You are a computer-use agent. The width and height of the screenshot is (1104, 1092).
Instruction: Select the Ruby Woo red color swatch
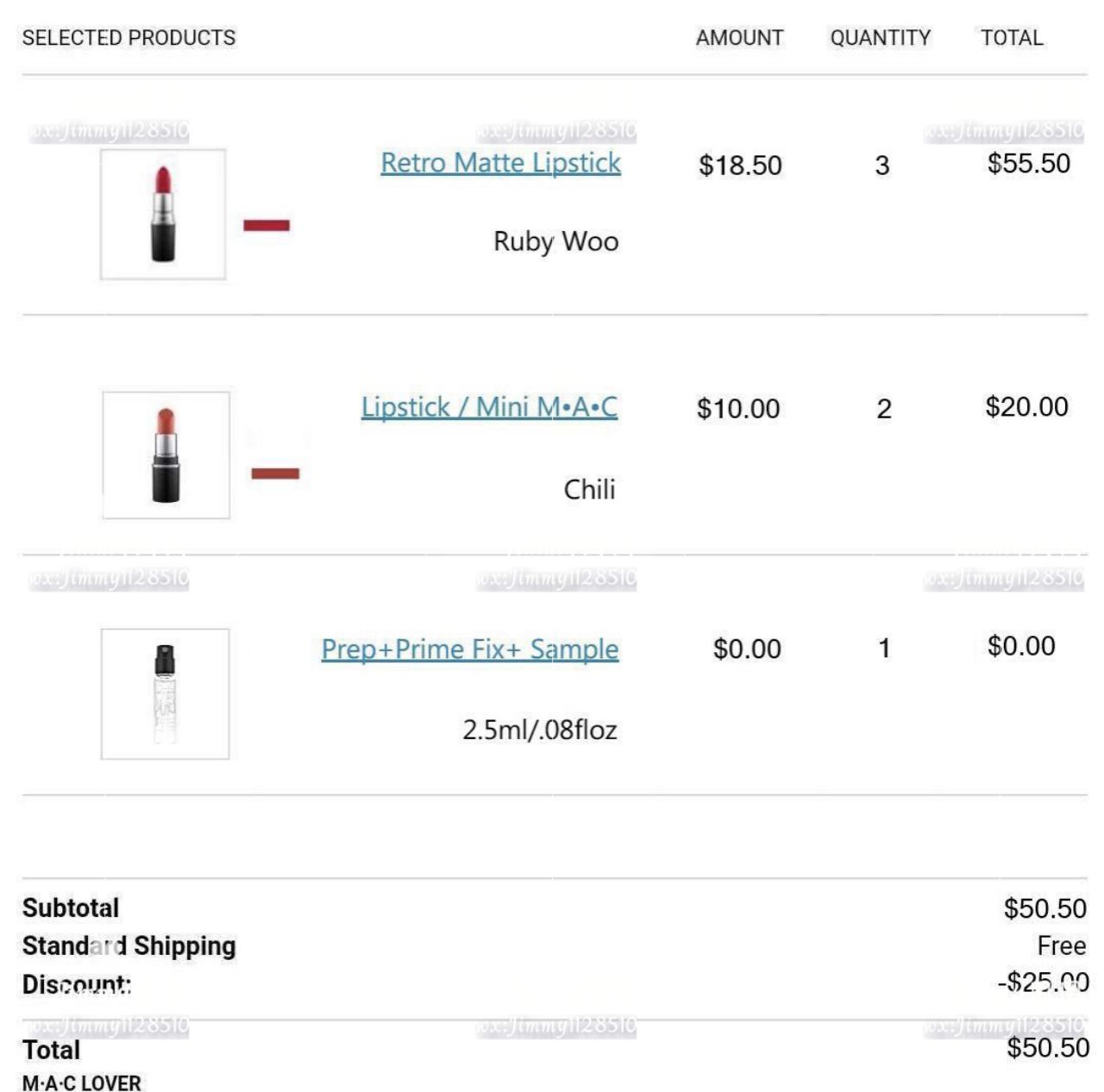coord(267,225)
